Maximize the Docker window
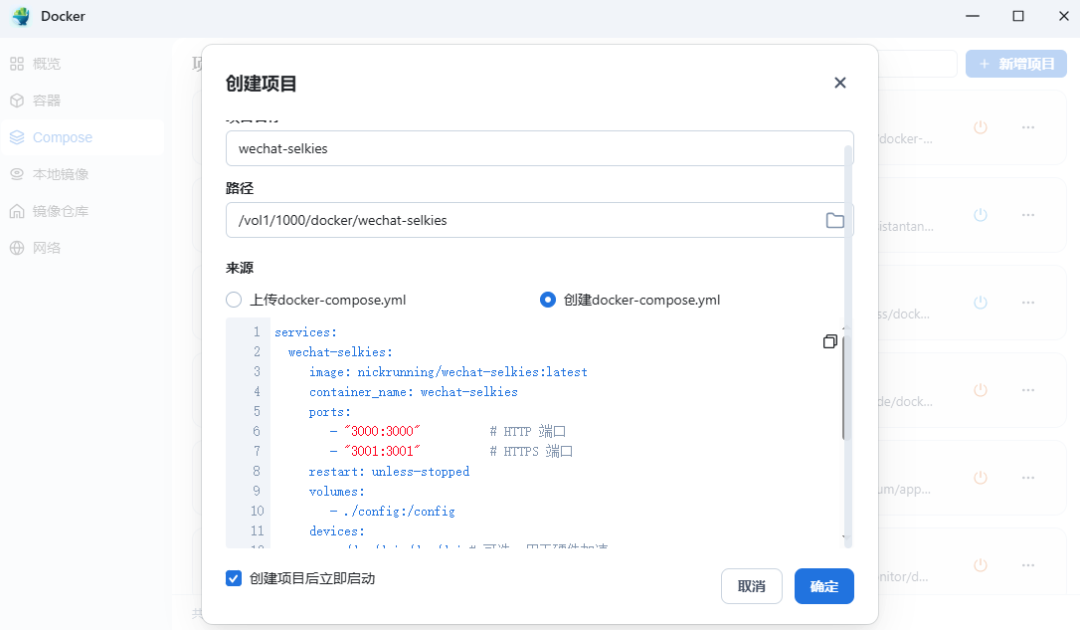1080x630 pixels. (1018, 16)
